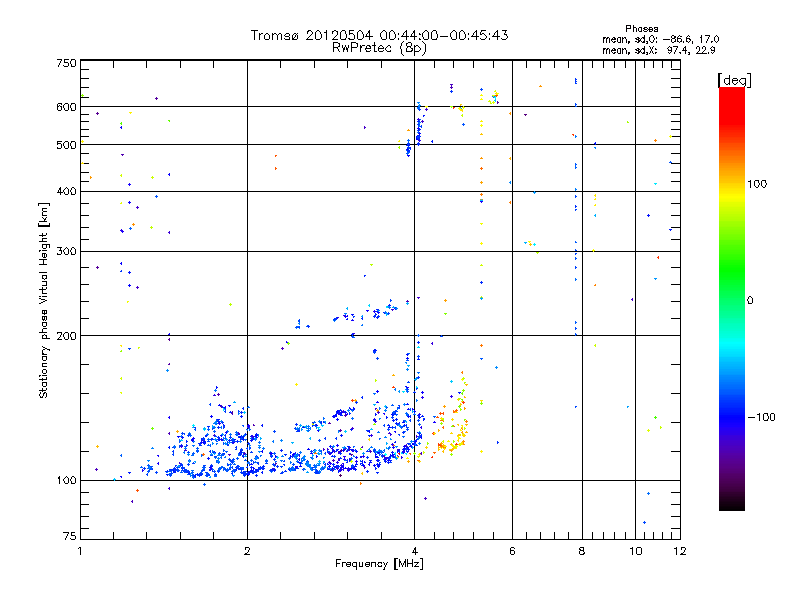This screenshot has width=800, height=600.
Task: Click the colorbar '-100' tick label
Action: point(762,417)
